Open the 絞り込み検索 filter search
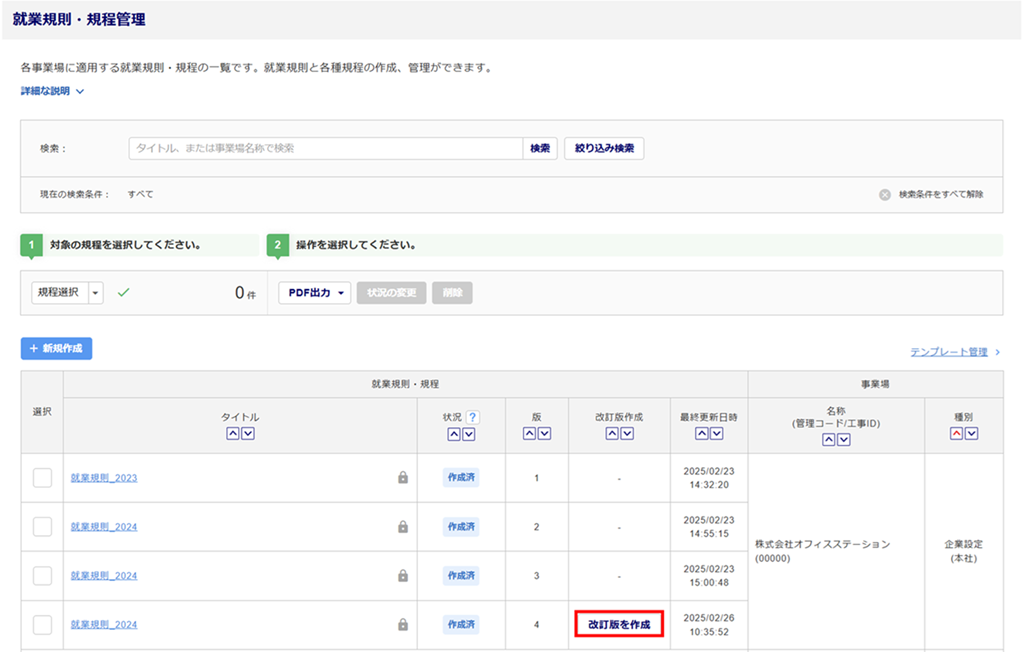1024x652 pixels. tap(604, 148)
